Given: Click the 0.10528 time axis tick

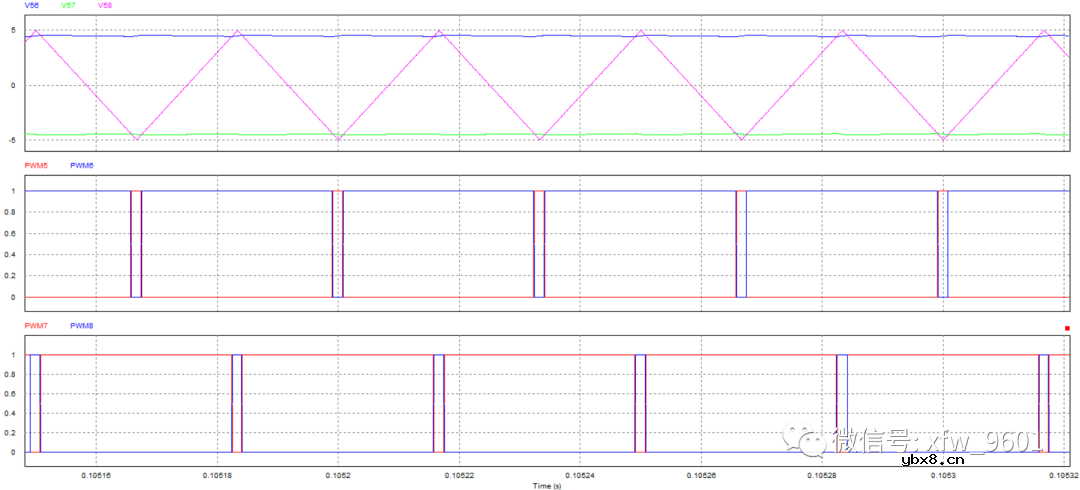Looking at the screenshot, I should tap(821, 473).
